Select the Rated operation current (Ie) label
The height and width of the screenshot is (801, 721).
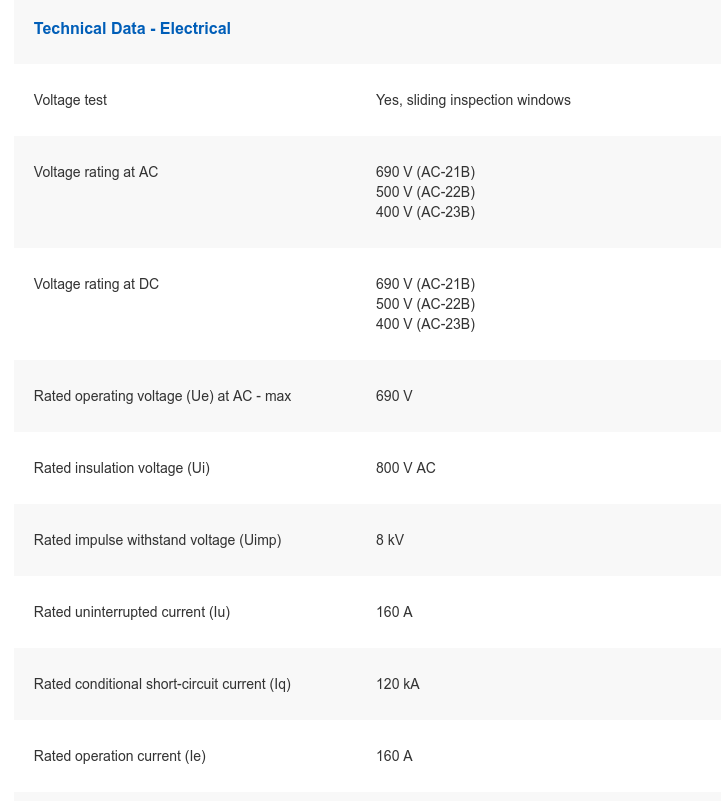(120, 756)
